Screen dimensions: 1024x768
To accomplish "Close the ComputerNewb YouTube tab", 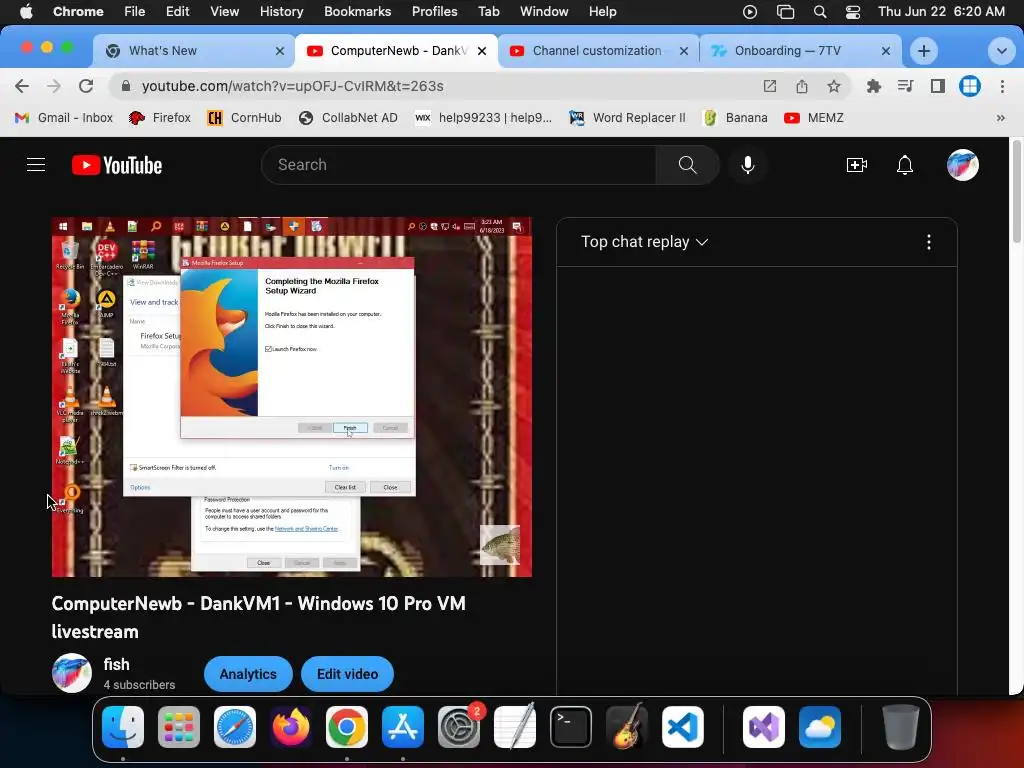I will point(482,51).
